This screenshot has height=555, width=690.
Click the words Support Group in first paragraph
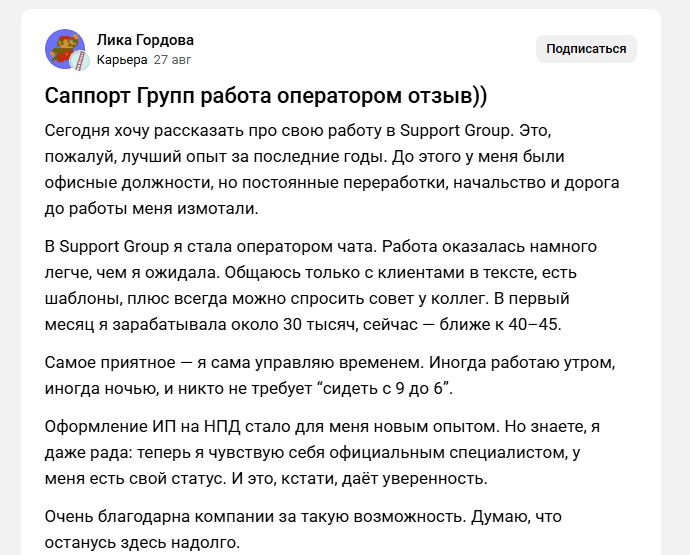point(456,131)
